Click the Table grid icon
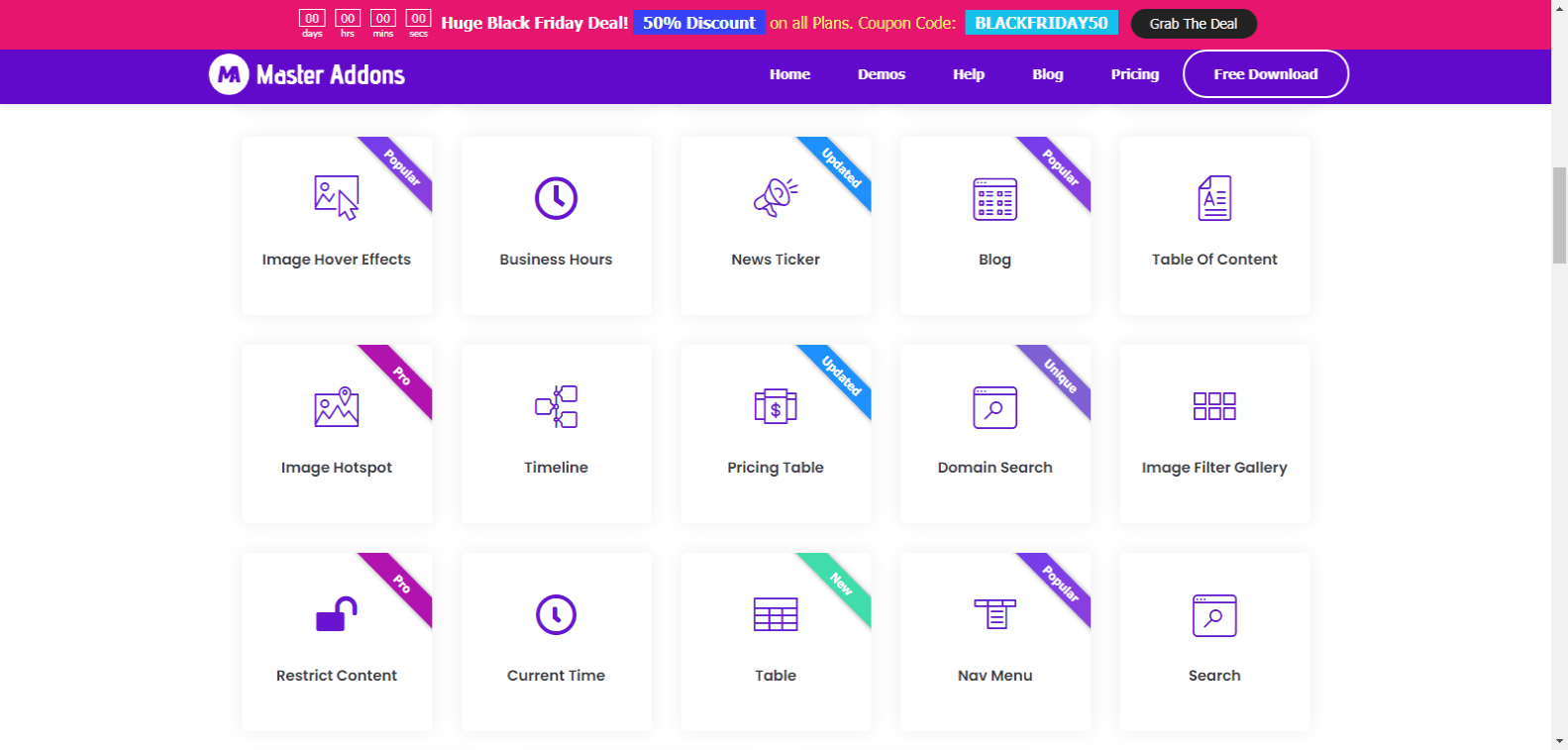The height and width of the screenshot is (750, 1568). 776,614
